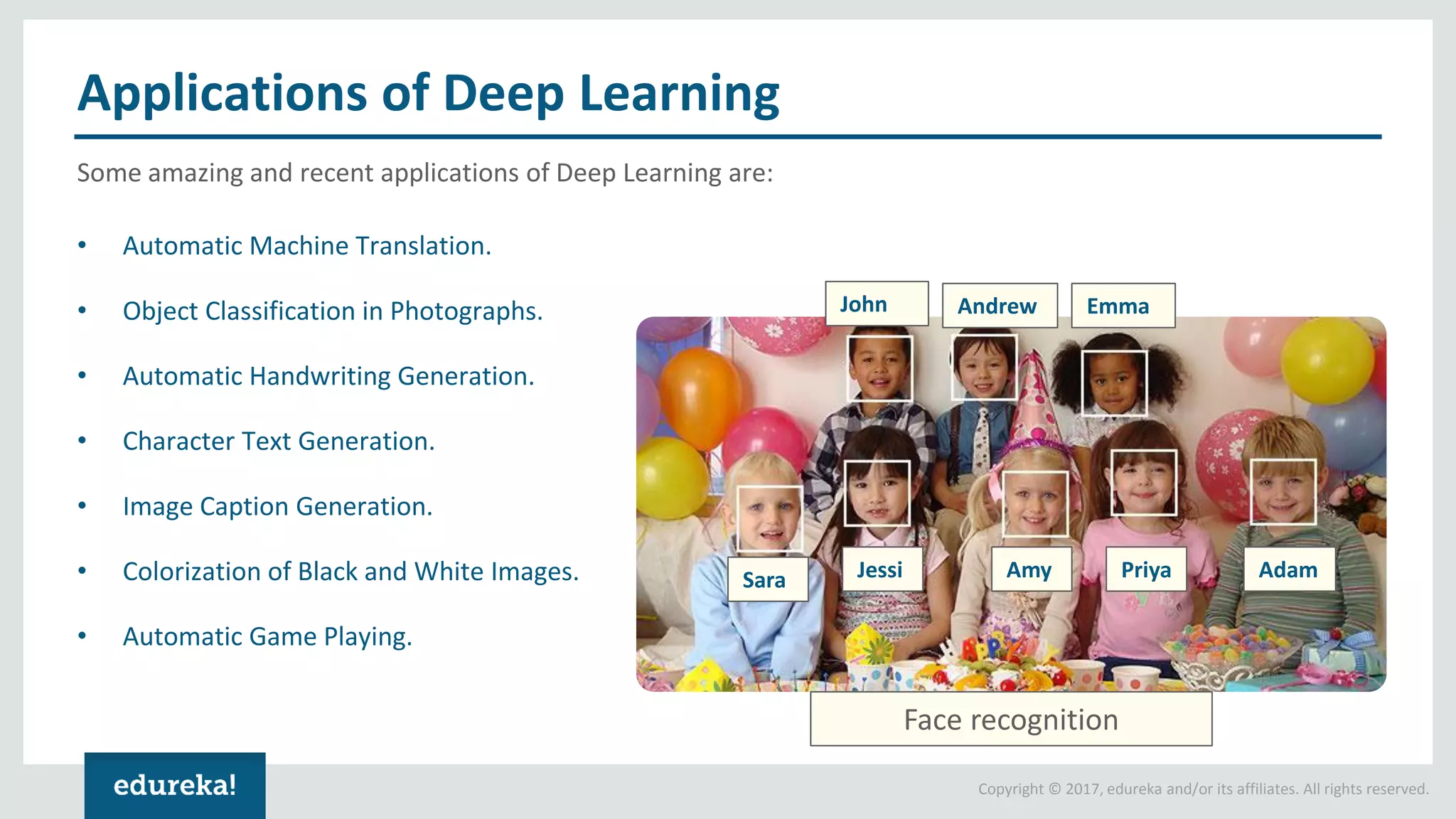The width and height of the screenshot is (1456, 819).
Task: Click the 'Emma' name label
Action: pyautogui.click(x=1123, y=306)
